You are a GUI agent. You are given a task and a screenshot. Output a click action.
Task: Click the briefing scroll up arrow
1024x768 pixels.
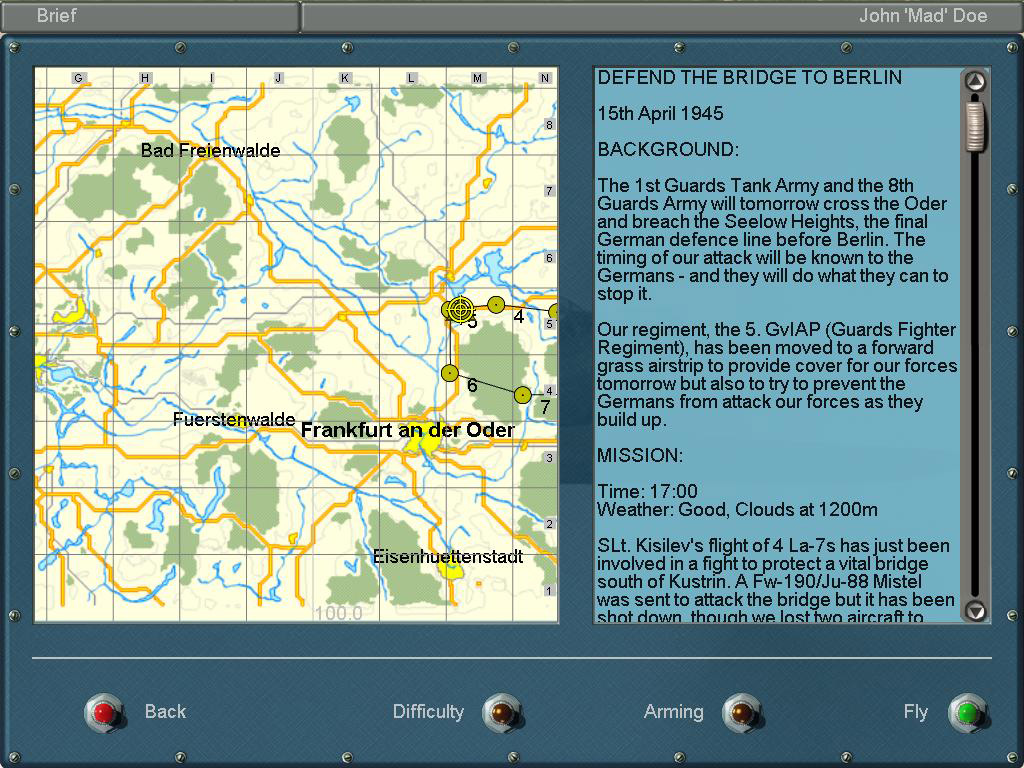(x=975, y=82)
